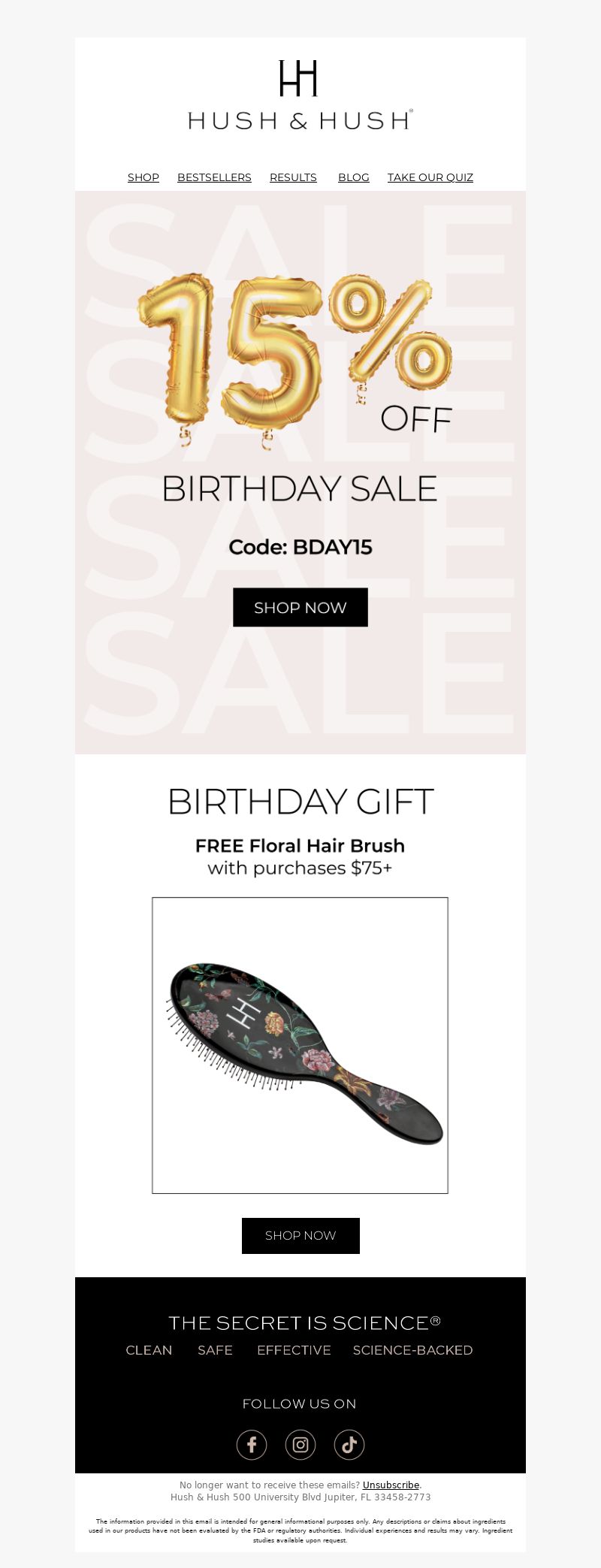
Task: Click FREE Floral Hair Brush text
Action: (300, 845)
